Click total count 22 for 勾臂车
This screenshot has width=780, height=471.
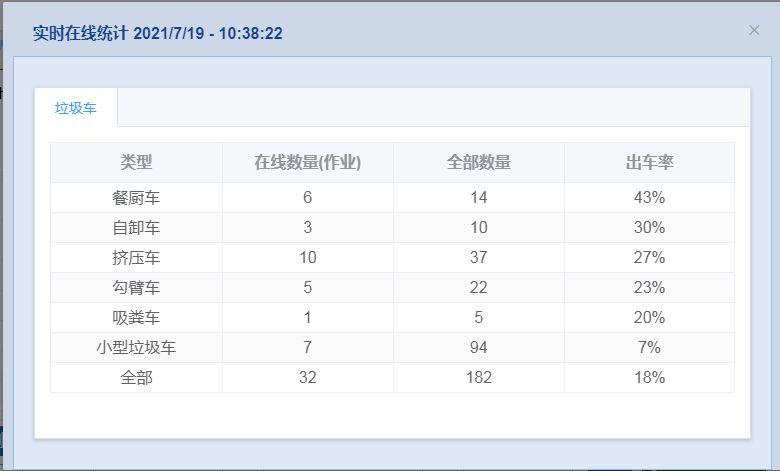tap(479, 287)
